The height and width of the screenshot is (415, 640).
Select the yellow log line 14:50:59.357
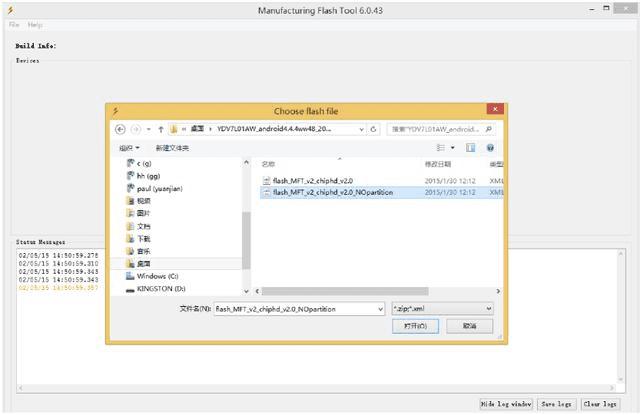(58, 288)
